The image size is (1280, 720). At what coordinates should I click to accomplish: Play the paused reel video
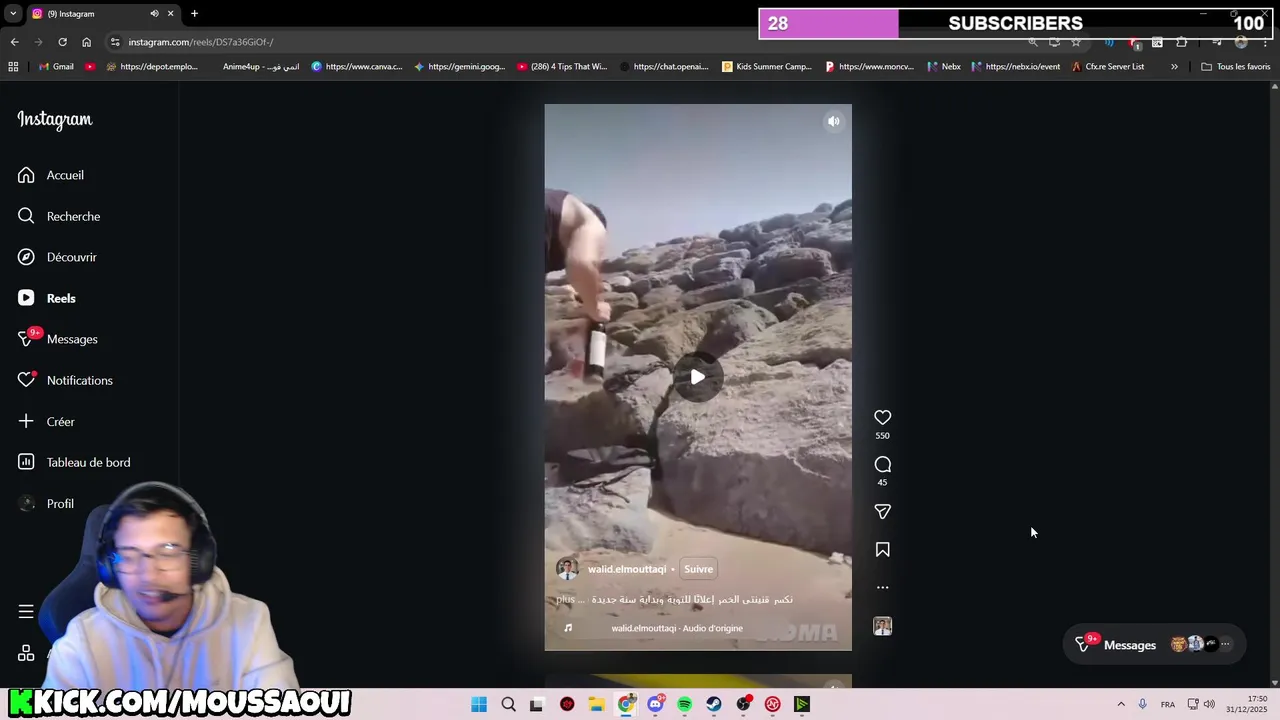(697, 377)
